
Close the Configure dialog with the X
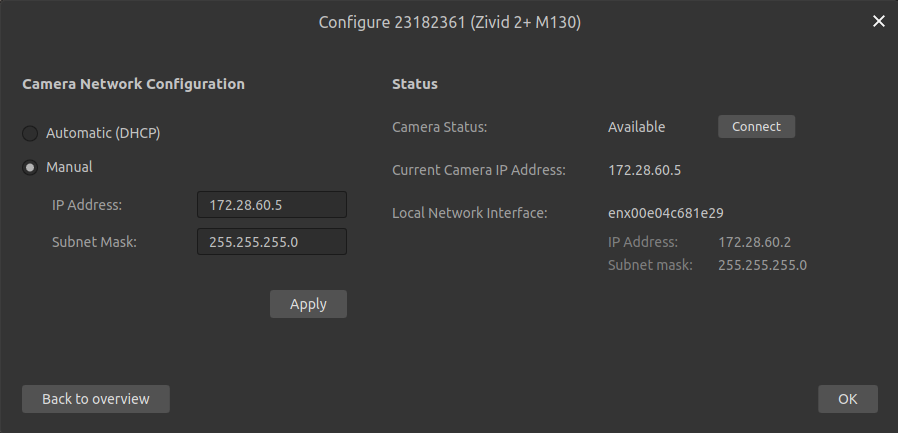tap(879, 21)
